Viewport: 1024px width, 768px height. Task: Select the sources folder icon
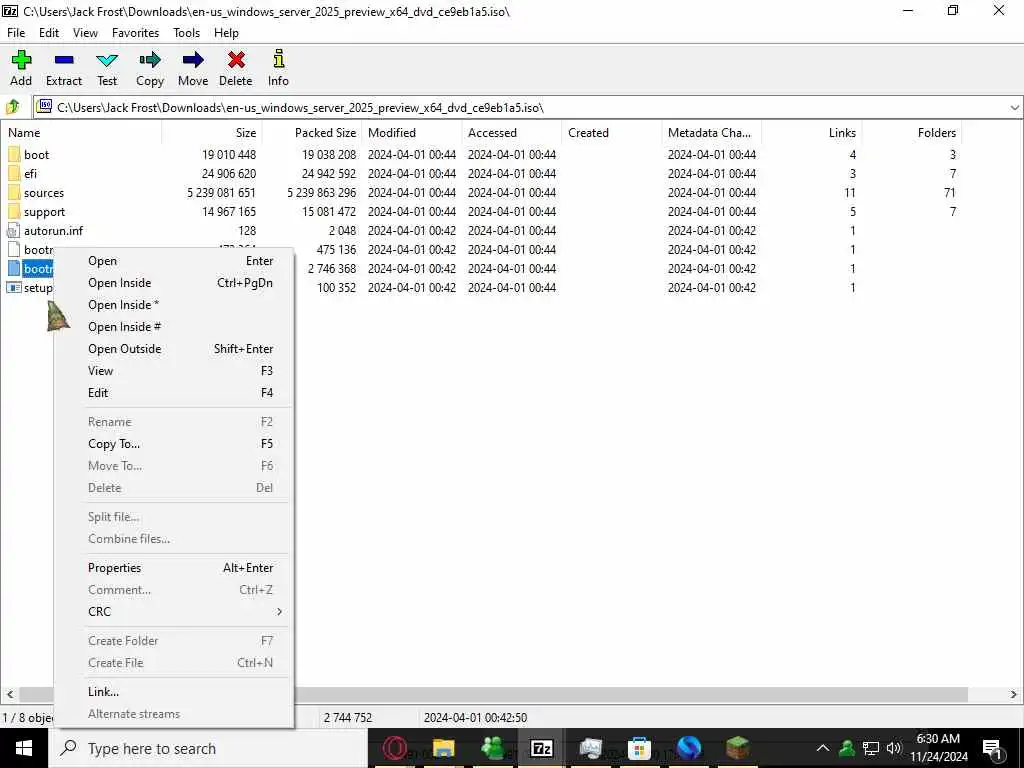pyautogui.click(x=14, y=192)
